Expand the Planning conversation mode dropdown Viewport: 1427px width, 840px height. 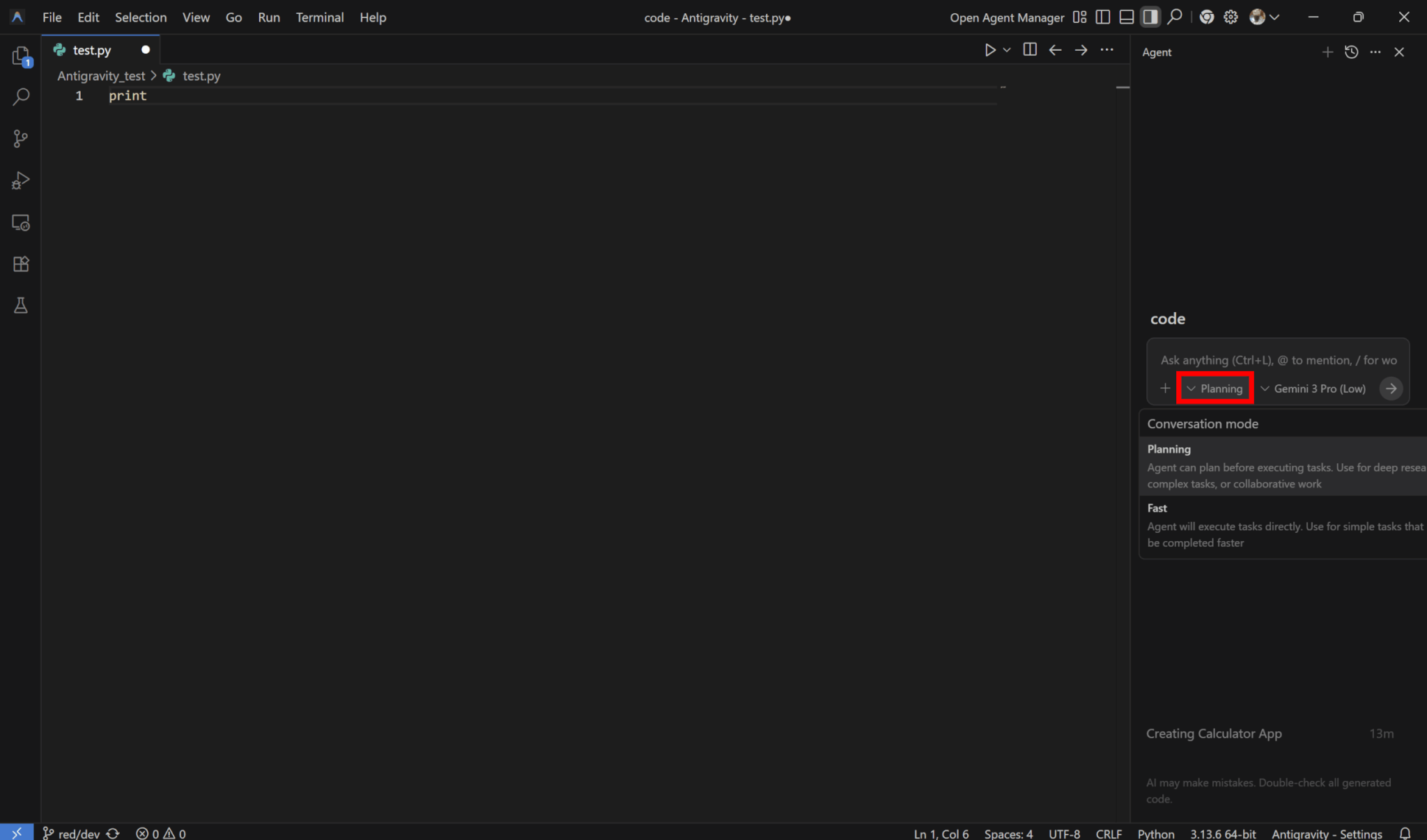pyautogui.click(x=1215, y=389)
